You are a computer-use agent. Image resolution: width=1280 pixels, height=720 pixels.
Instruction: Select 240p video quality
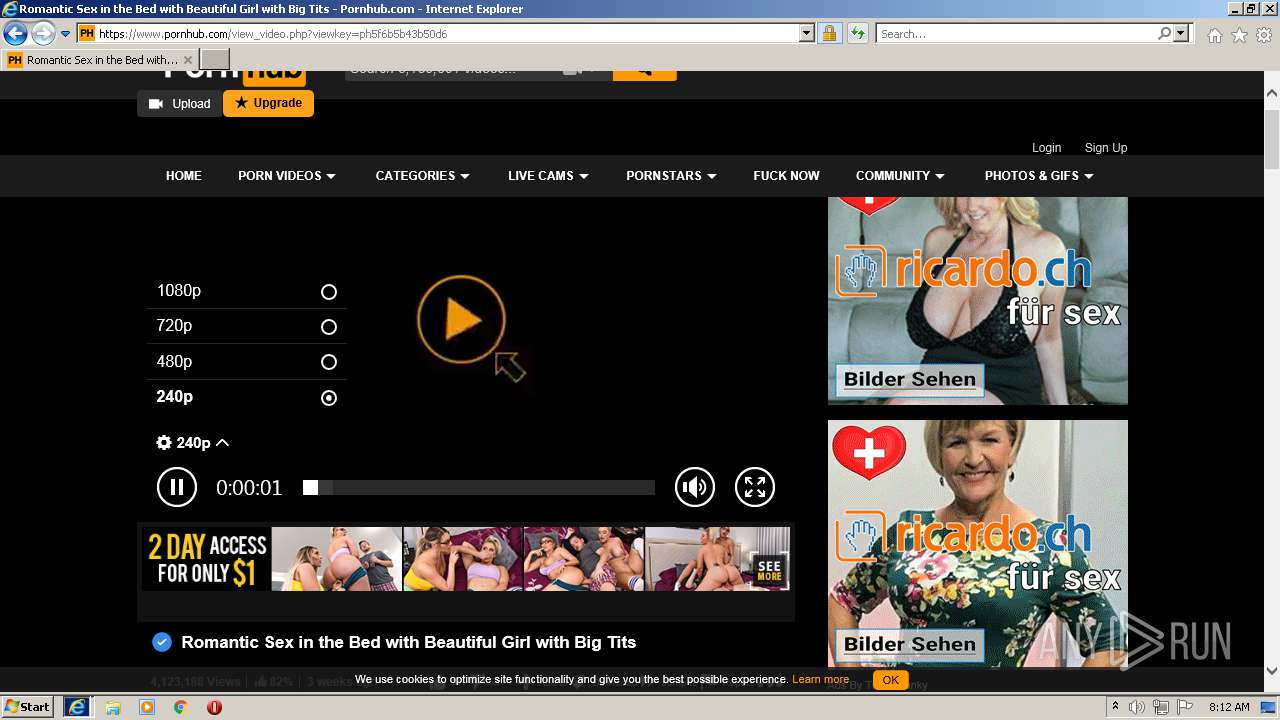[246, 397]
